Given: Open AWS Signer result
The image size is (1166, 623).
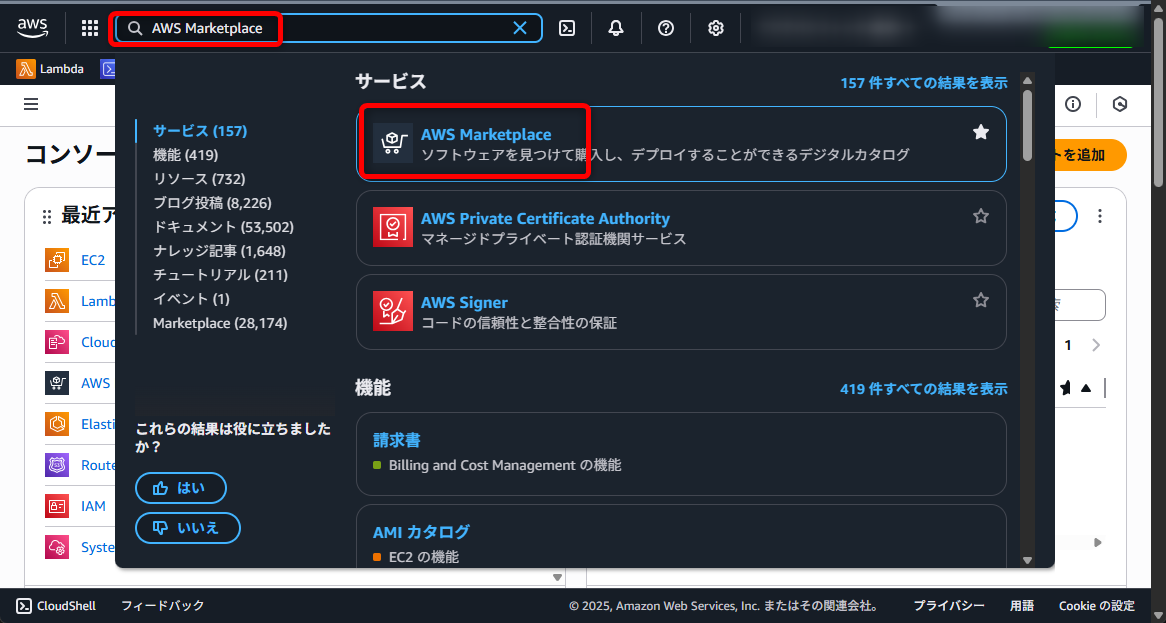Looking at the screenshot, I should tap(464, 303).
